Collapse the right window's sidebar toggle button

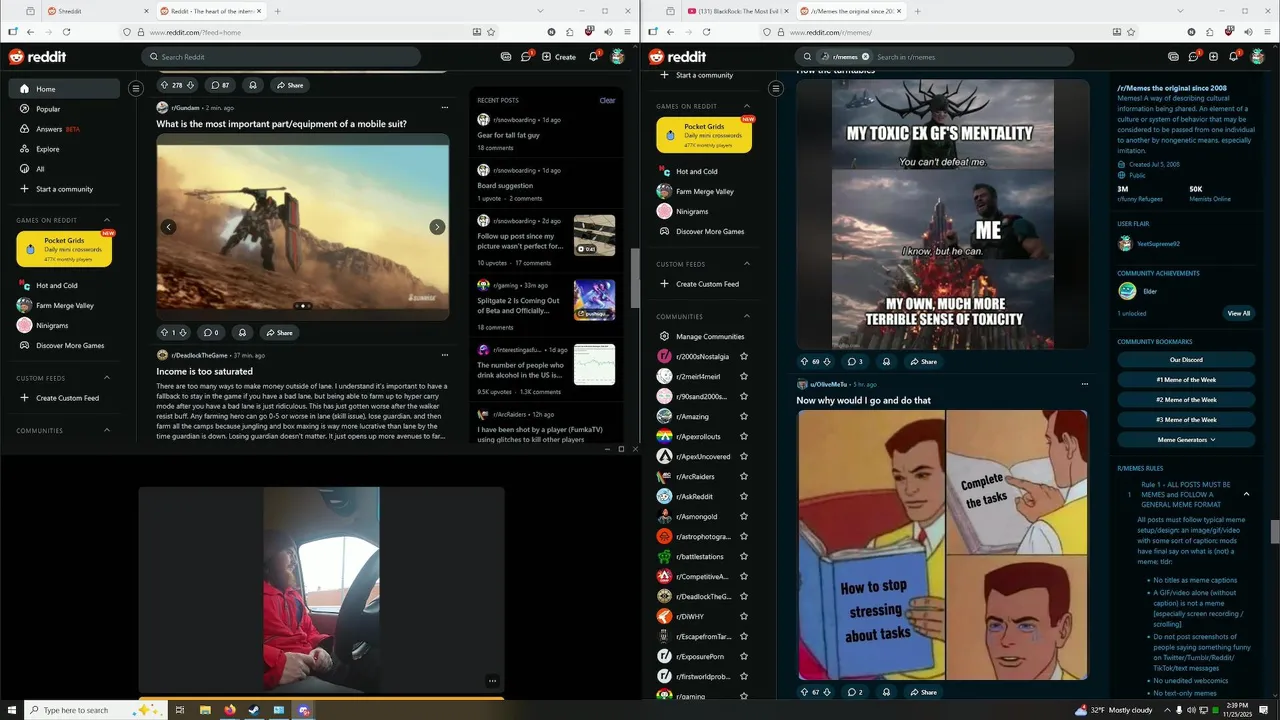point(775,89)
